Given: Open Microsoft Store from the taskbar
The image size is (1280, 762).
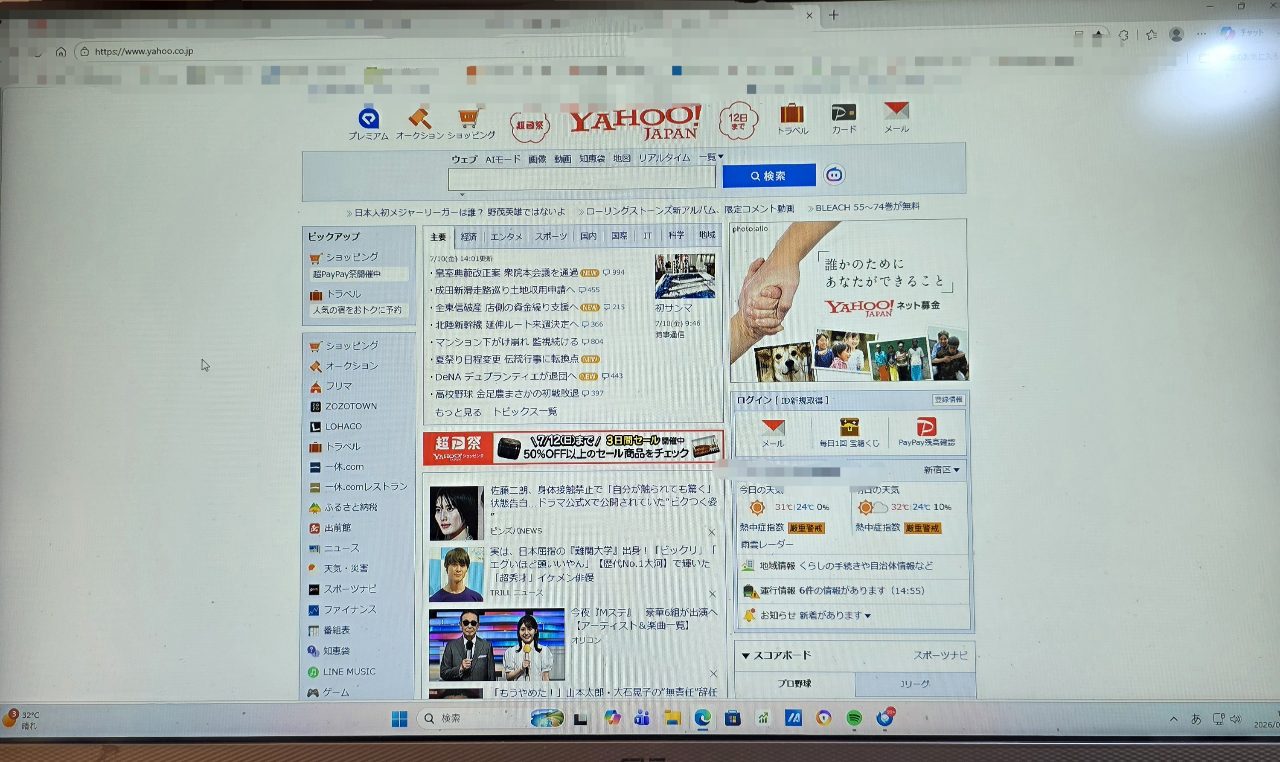Looking at the screenshot, I should pyautogui.click(x=733, y=718).
